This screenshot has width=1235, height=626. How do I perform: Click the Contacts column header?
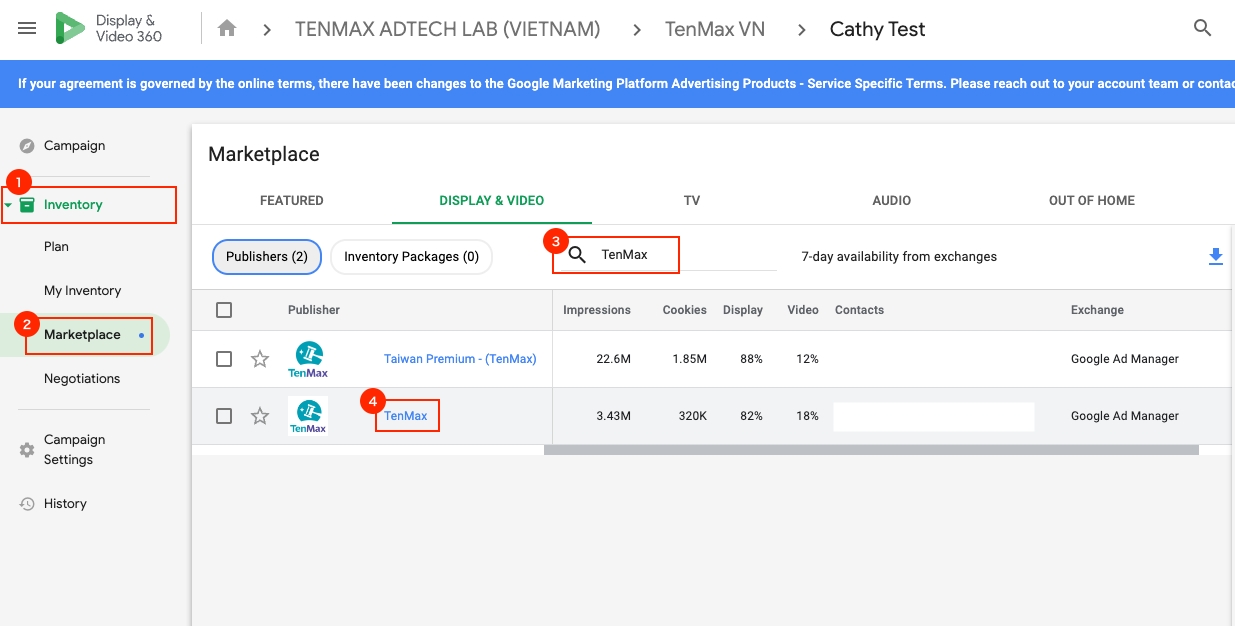pyautogui.click(x=860, y=310)
